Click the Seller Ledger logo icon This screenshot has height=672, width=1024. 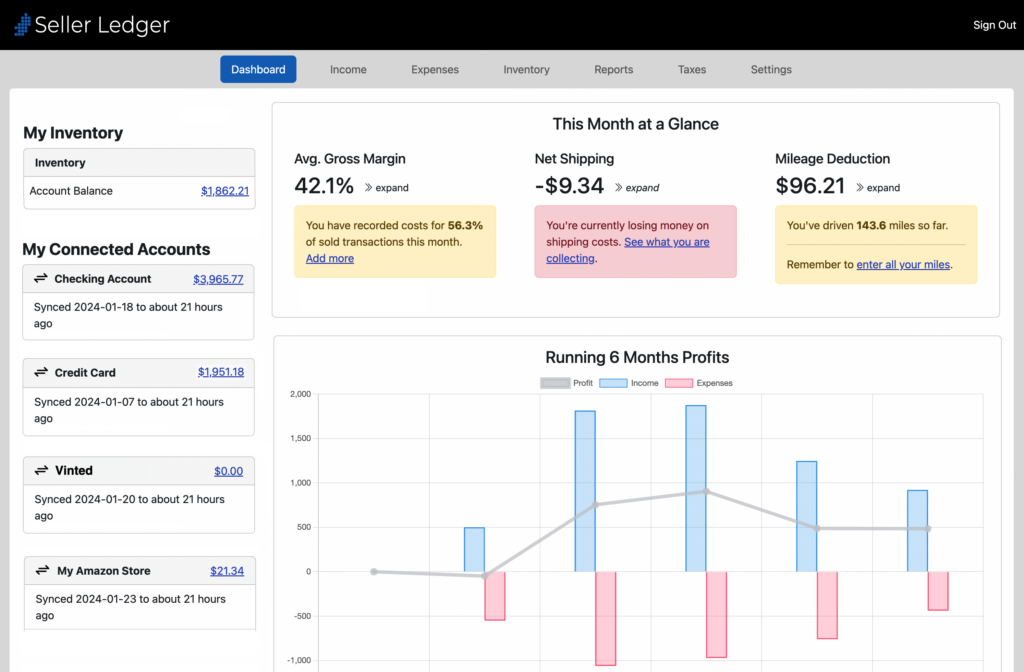tap(23, 25)
